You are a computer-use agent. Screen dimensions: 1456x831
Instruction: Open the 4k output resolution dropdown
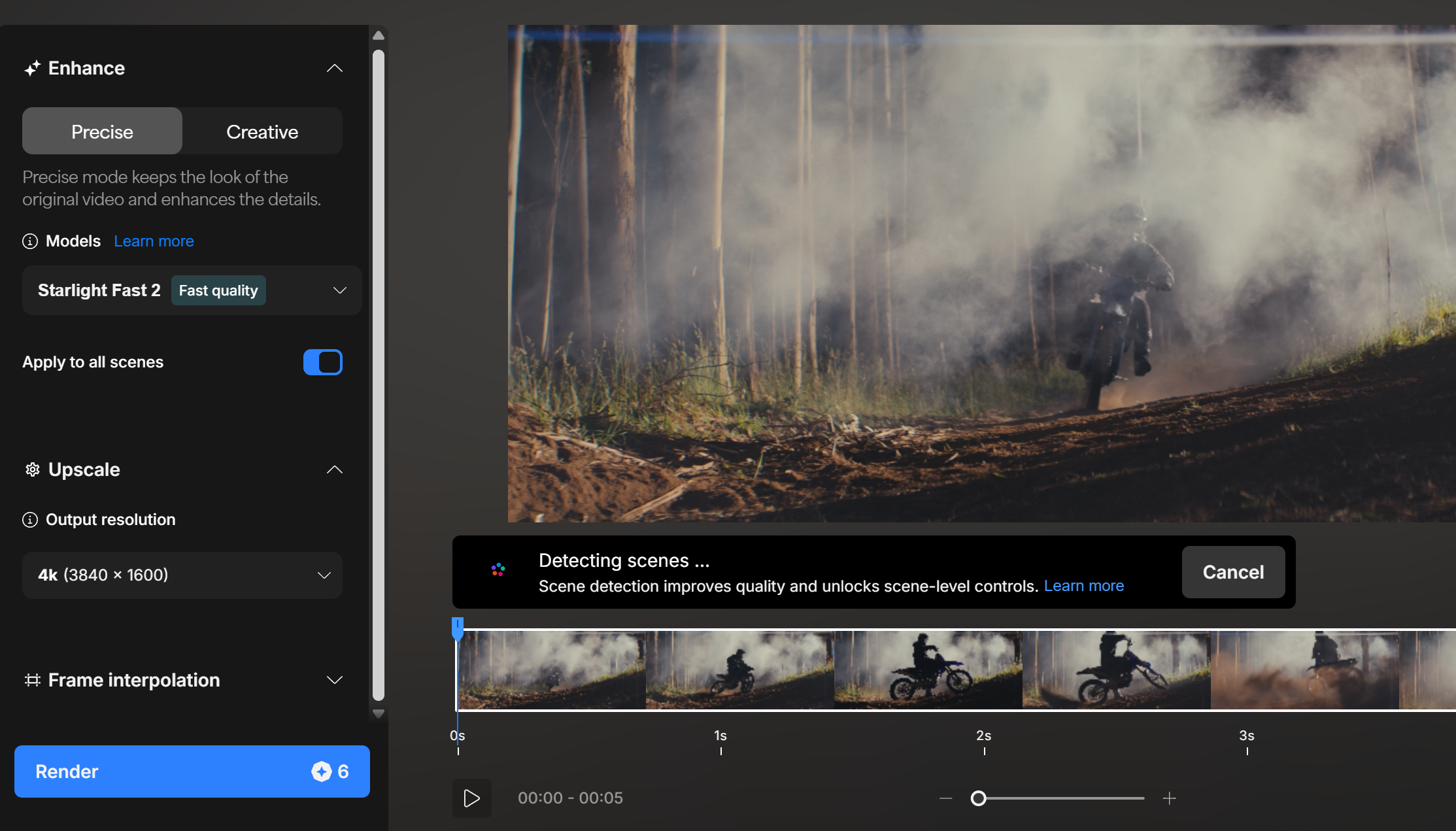pyautogui.click(x=182, y=575)
